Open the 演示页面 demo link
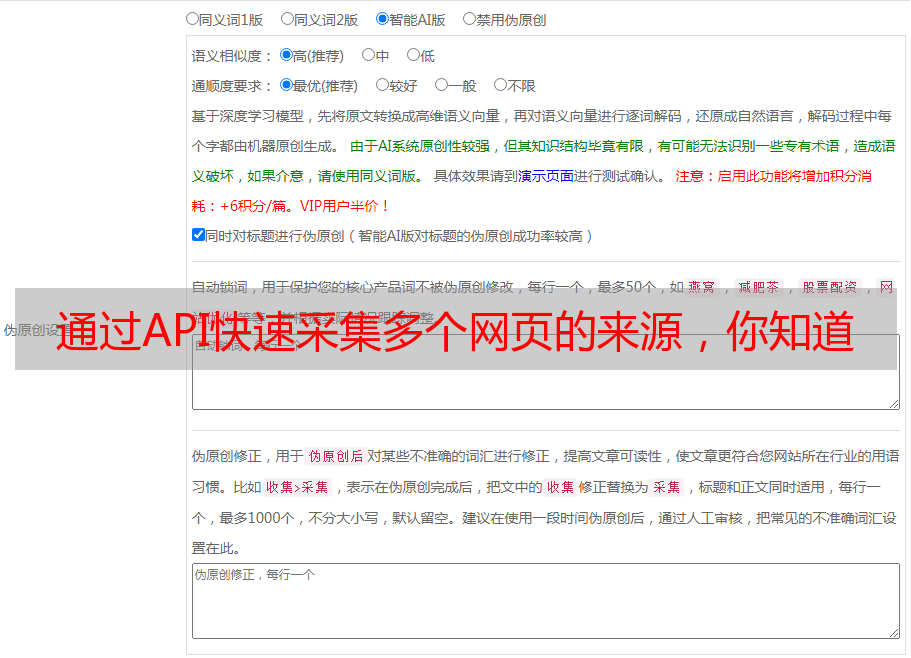The image size is (911, 658). pyautogui.click(x=546, y=176)
